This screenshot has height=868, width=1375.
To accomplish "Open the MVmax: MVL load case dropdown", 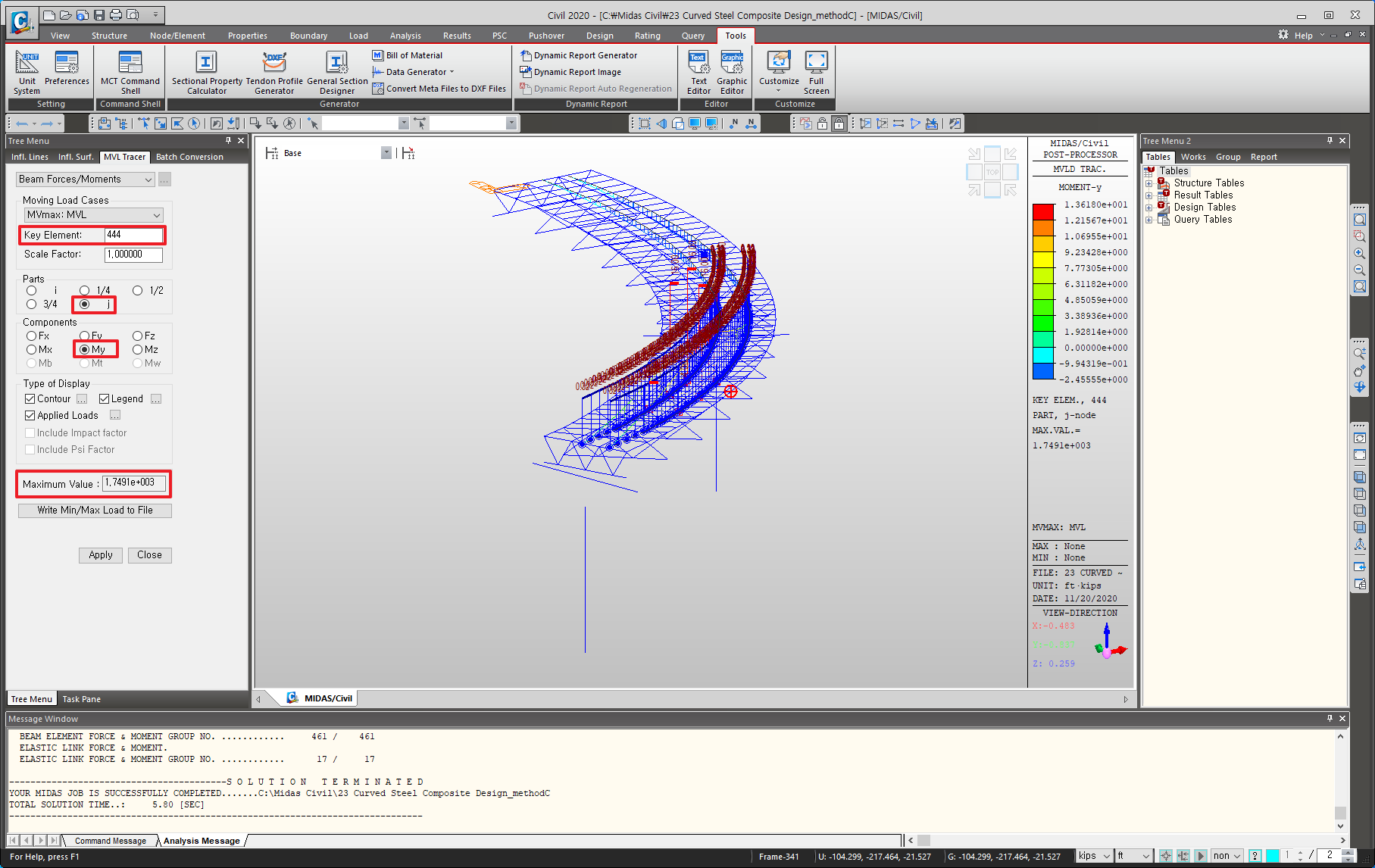I will pyautogui.click(x=92, y=215).
